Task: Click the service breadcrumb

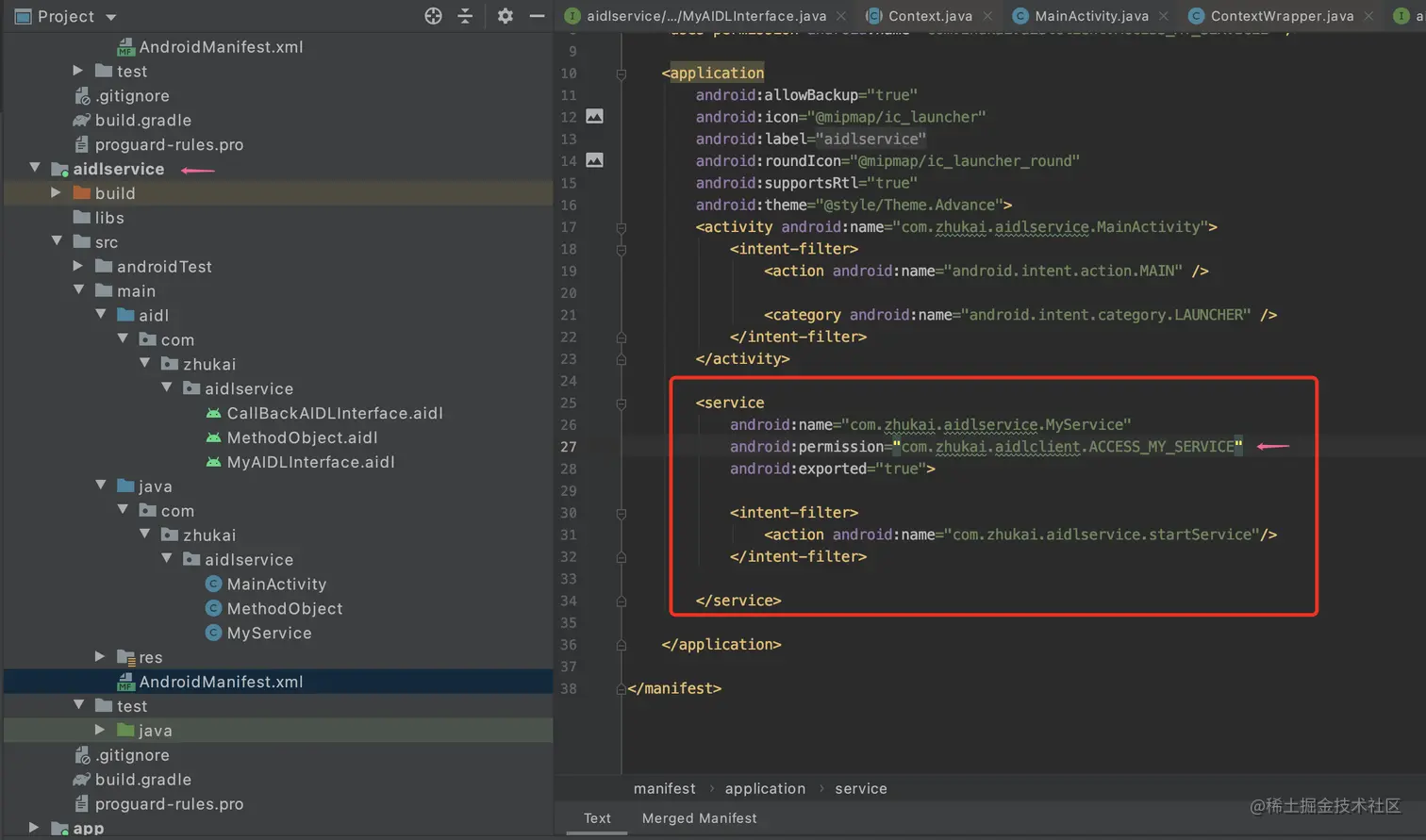Action: [860, 788]
